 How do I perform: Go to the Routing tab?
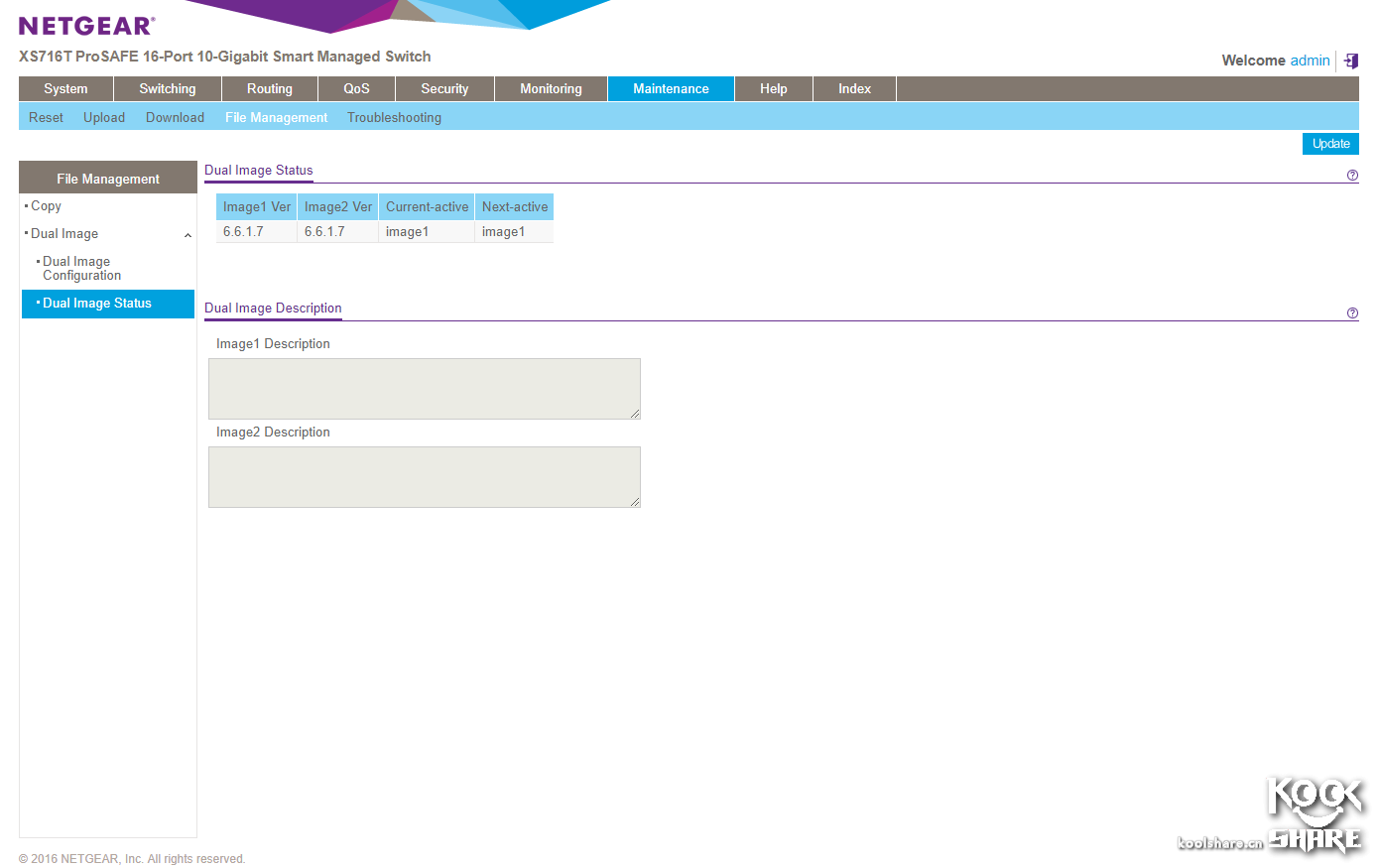pos(269,89)
